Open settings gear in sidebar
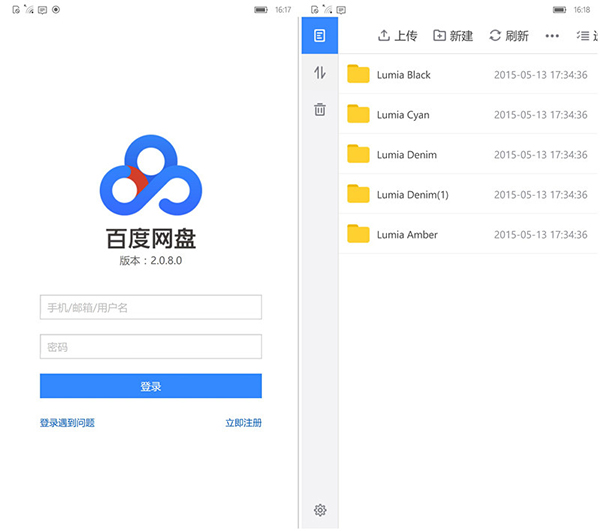The width and height of the screenshot is (600, 531). tap(320, 510)
